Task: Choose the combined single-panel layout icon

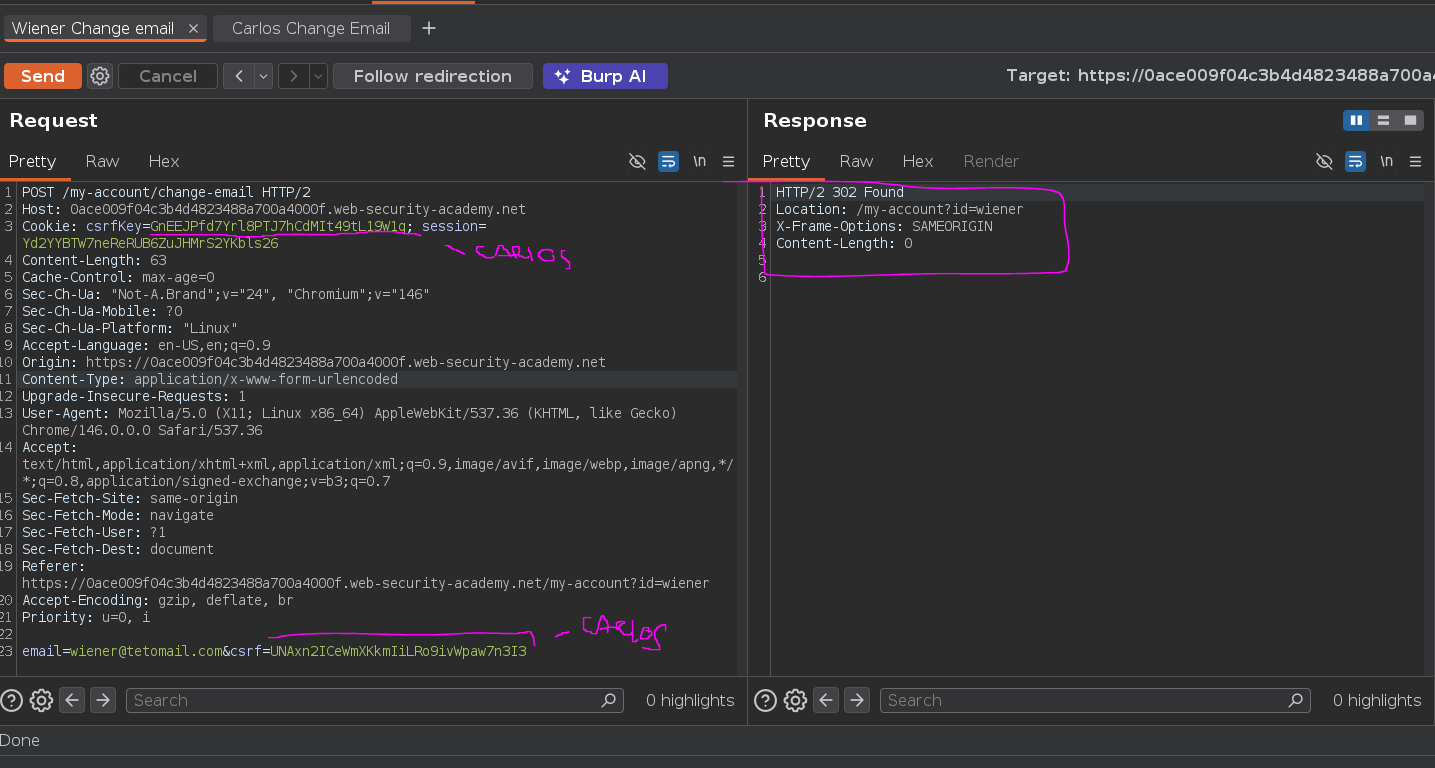Action: pos(1410,120)
